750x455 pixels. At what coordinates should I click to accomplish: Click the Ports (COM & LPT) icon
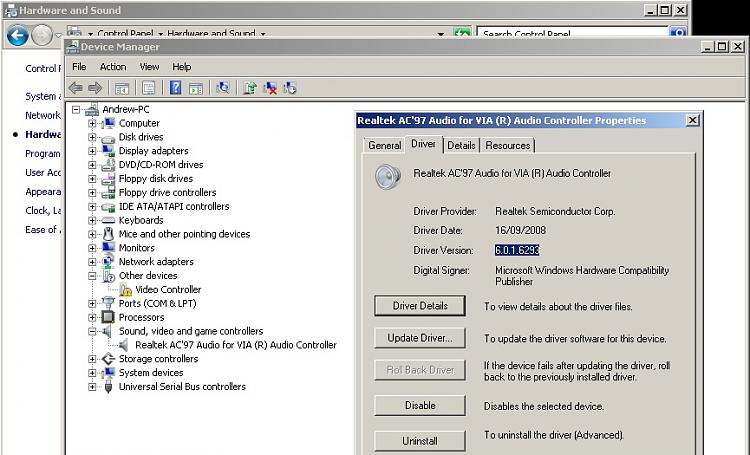[108, 303]
